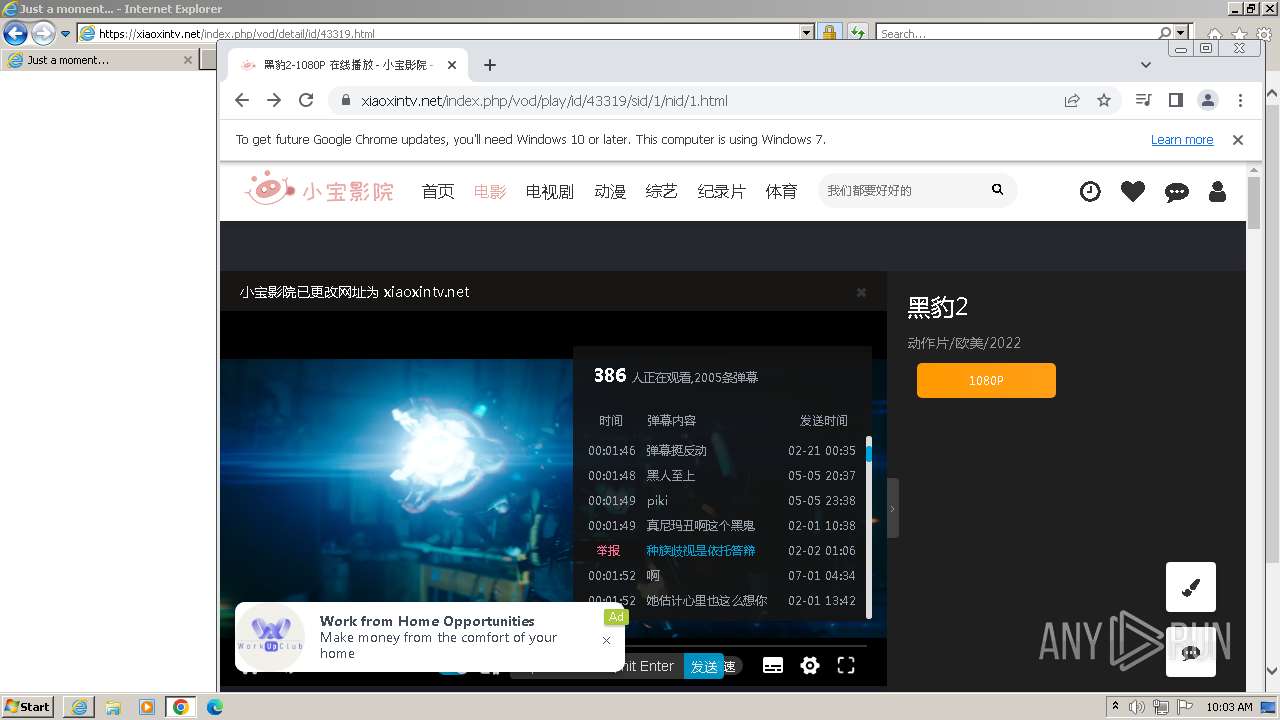Image resolution: width=1280 pixels, height=720 pixels.
Task: Reload the Chrome page
Action: click(x=306, y=100)
